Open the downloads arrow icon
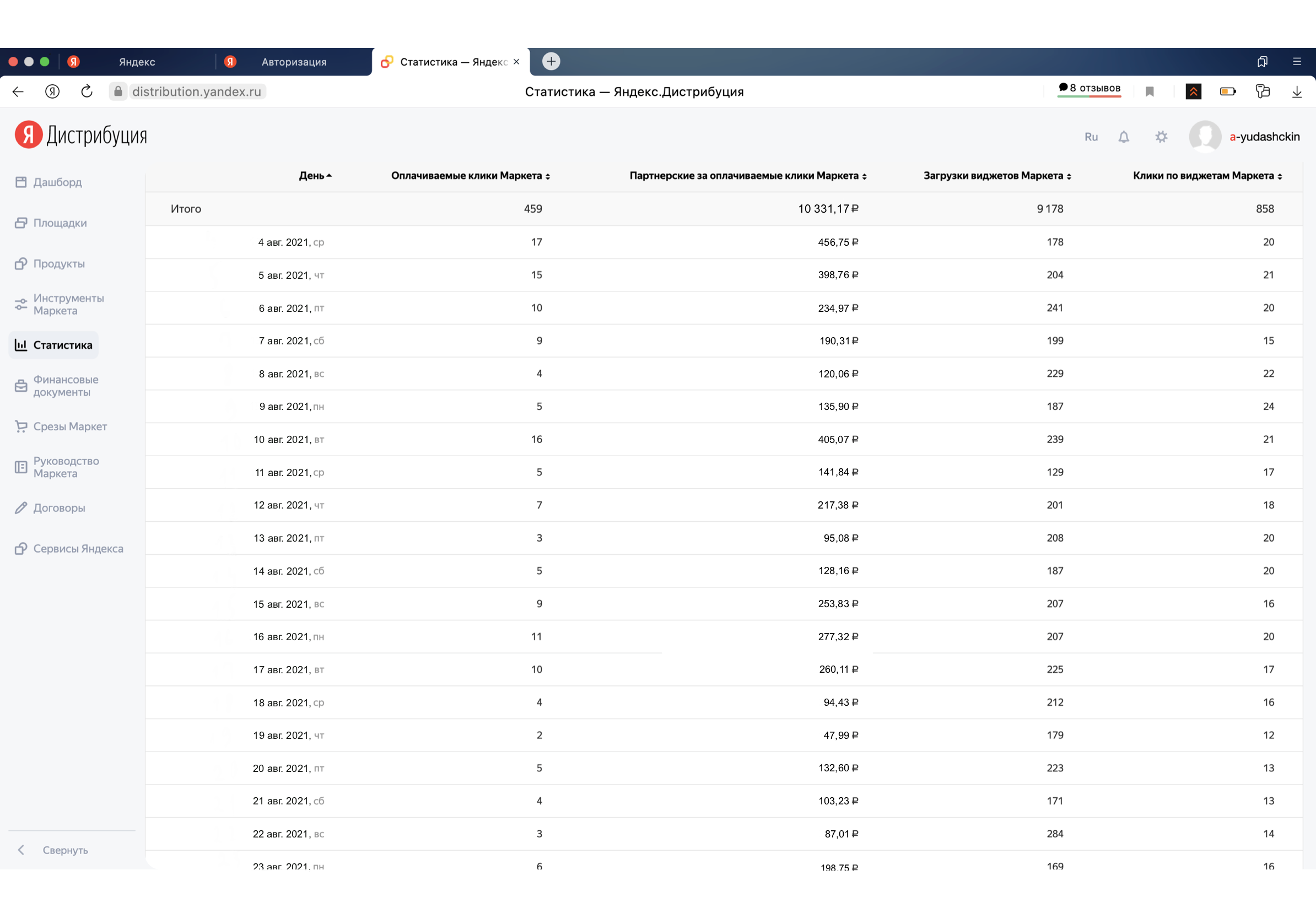 tap(1297, 91)
